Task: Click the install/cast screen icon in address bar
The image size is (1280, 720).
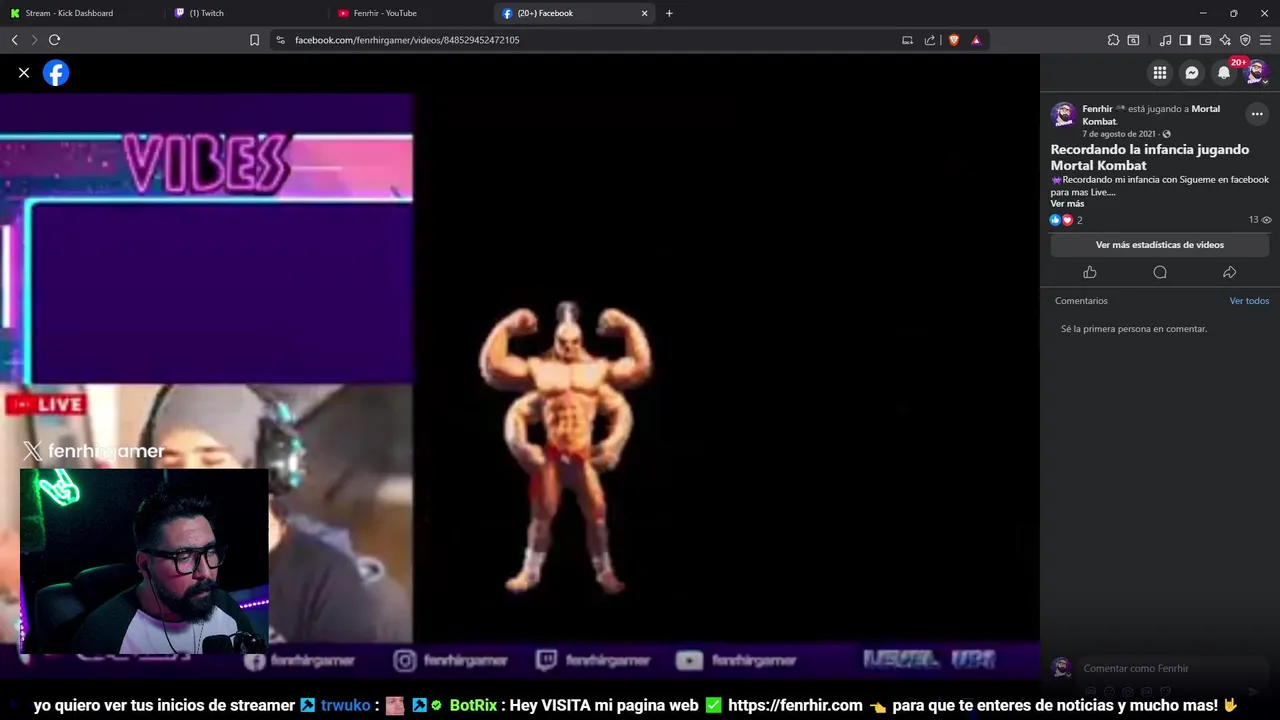Action: (x=907, y=40)
